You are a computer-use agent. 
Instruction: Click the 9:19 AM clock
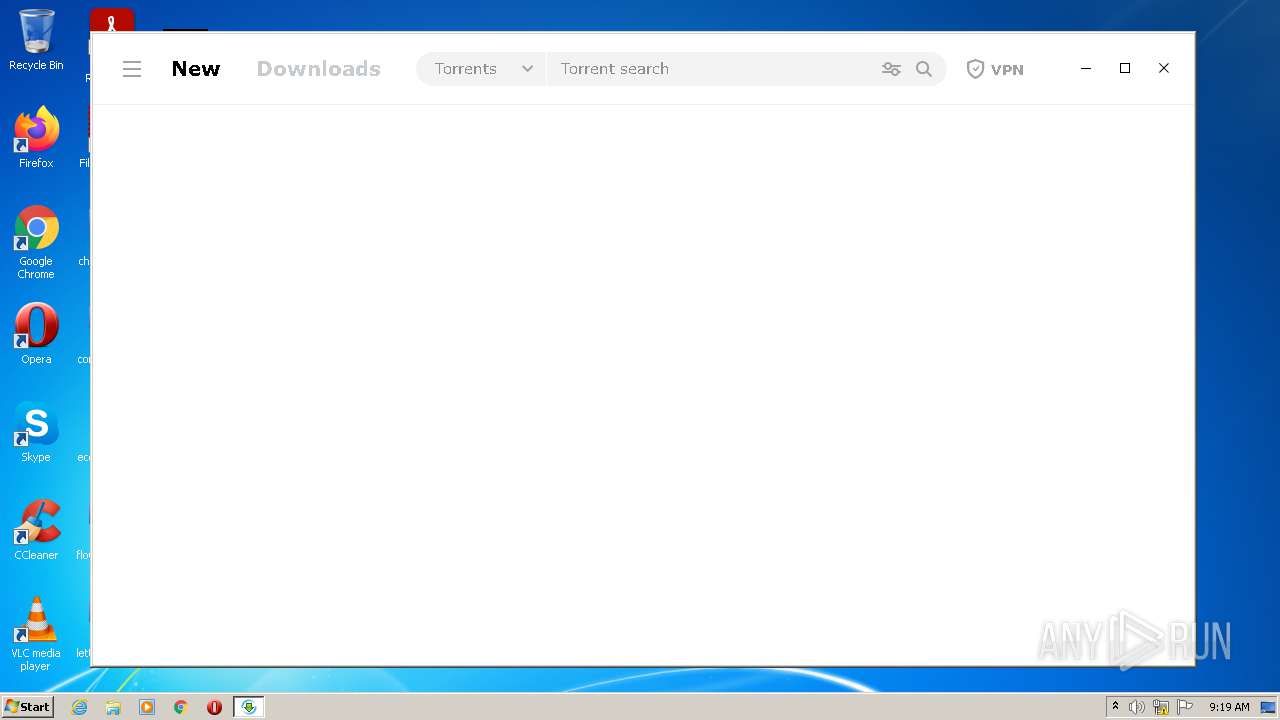point(1229,707)
